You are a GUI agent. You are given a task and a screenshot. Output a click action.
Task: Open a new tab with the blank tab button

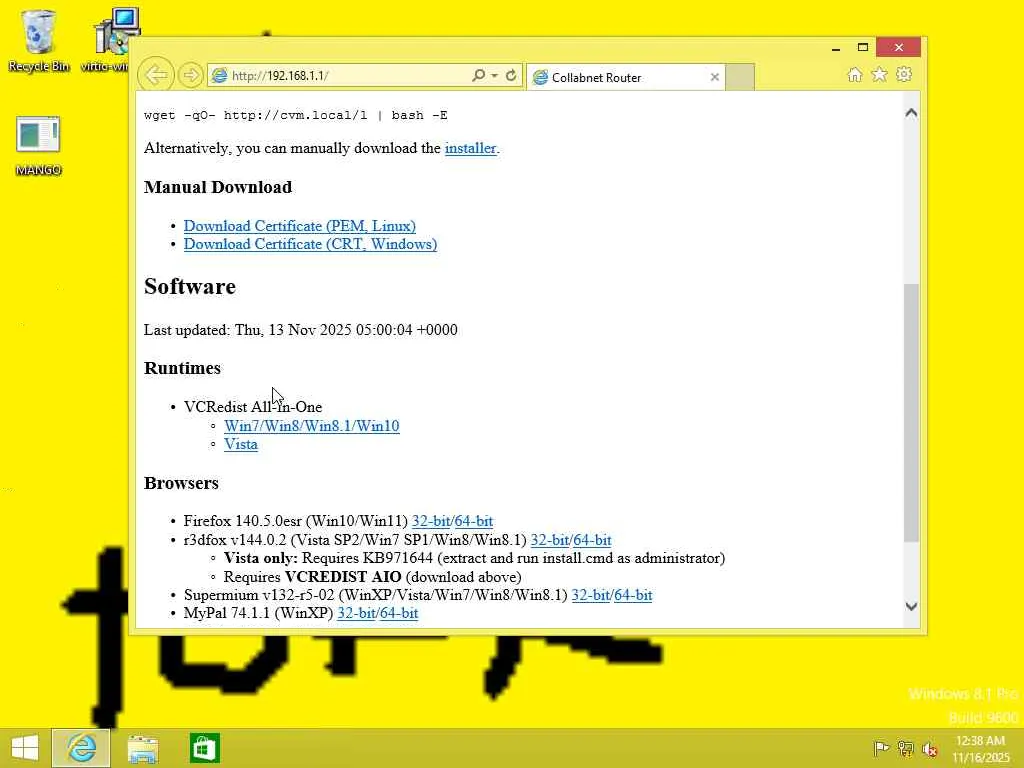click(x=740, y=77)
